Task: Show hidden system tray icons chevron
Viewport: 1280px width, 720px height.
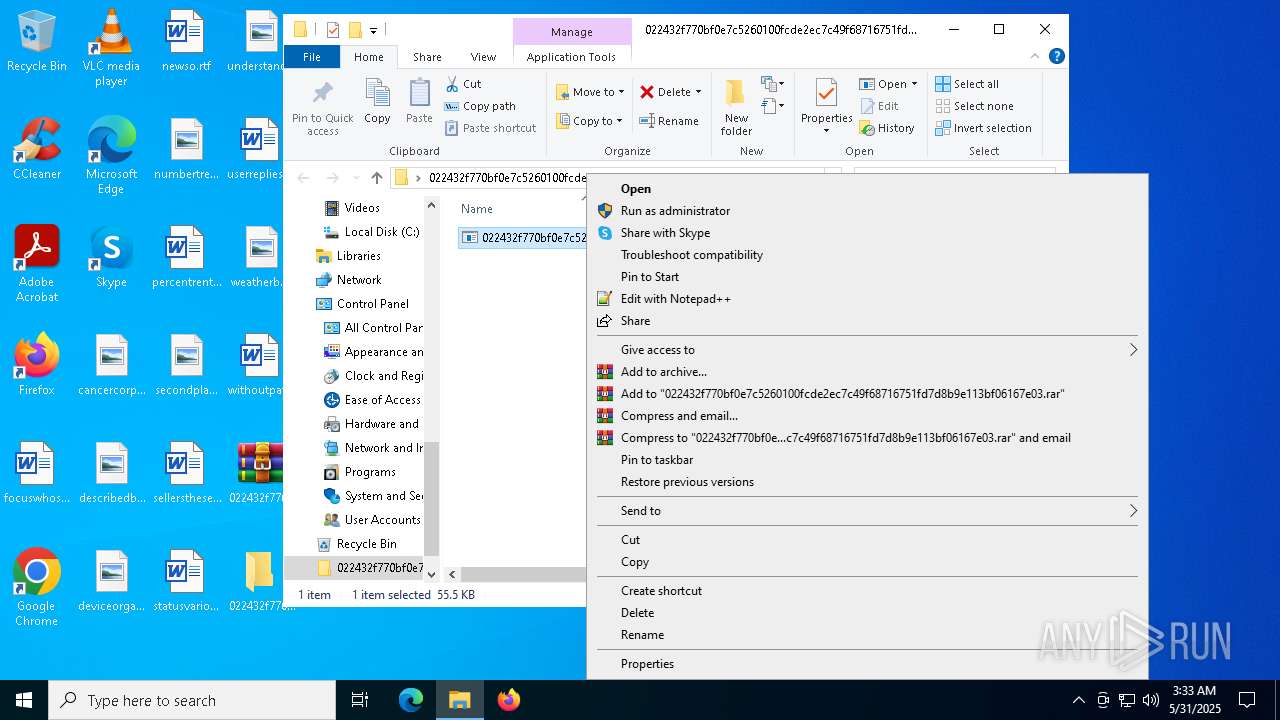Action: [1078, 700]
